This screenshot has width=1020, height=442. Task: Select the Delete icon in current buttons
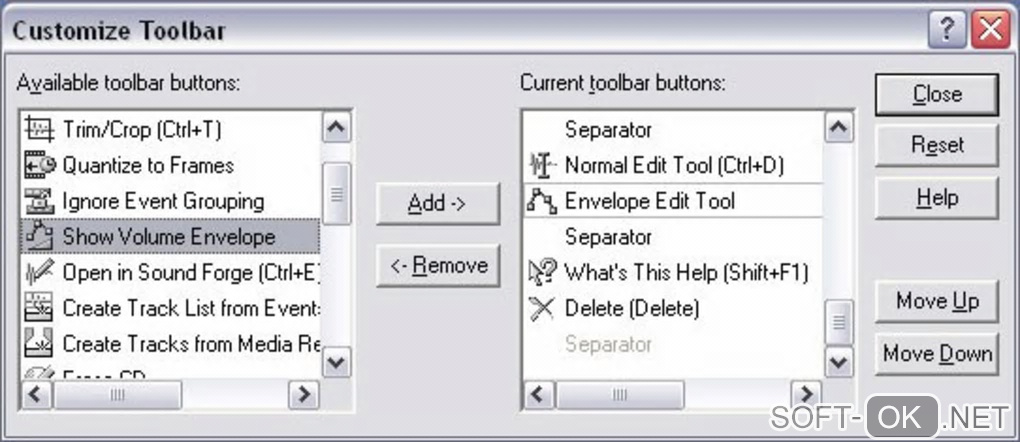click(542, 308)
